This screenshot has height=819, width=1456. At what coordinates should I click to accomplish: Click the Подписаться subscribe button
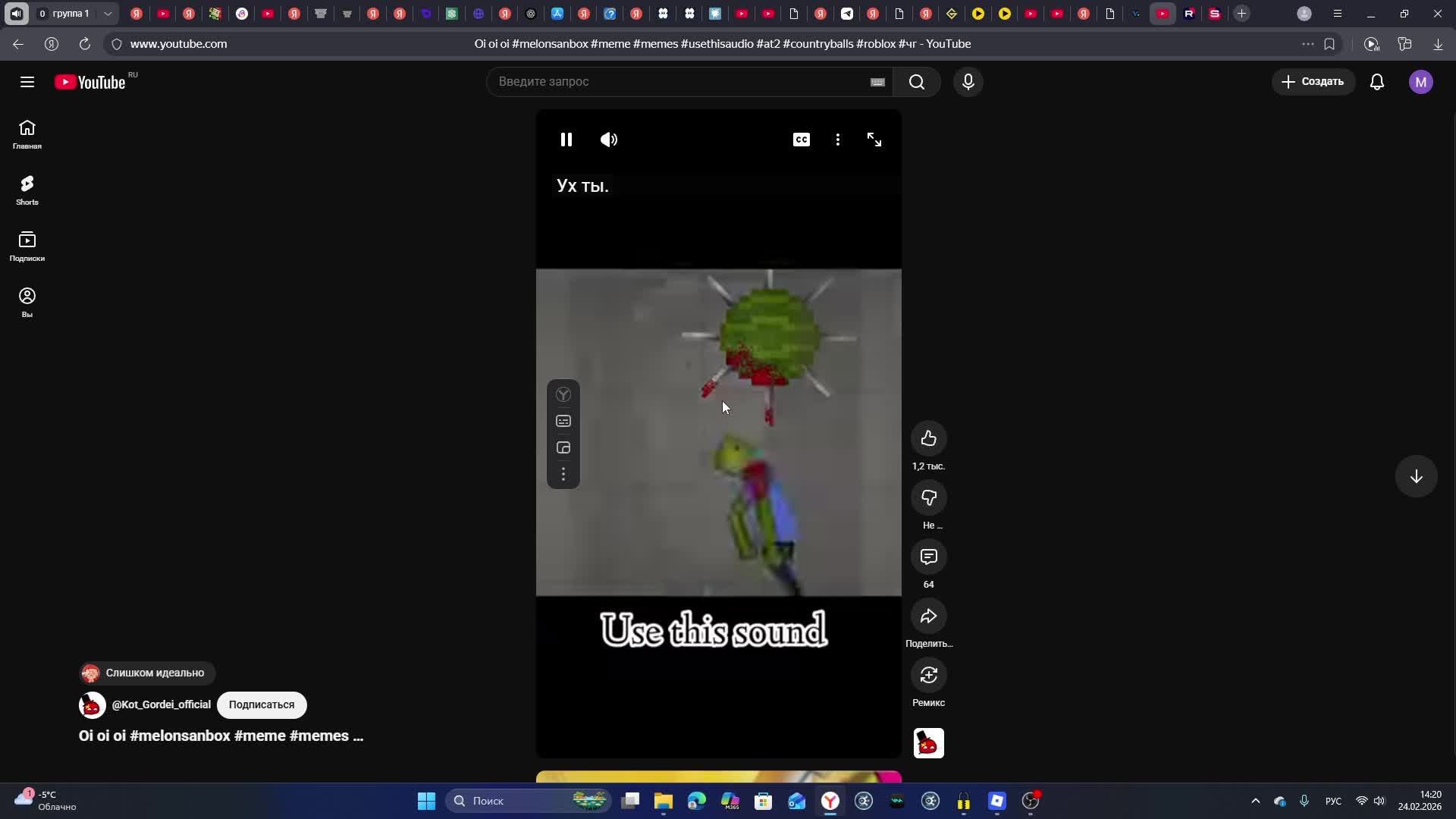click(x=261, y=704)
